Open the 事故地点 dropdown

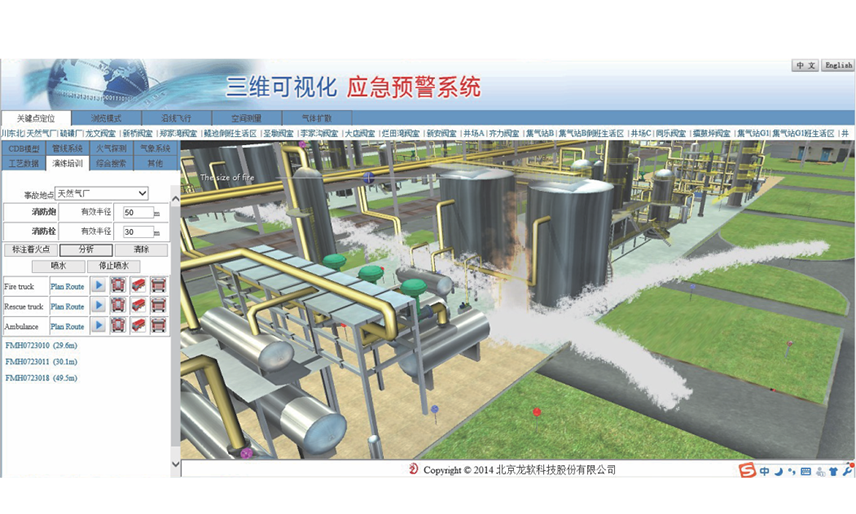tap(101, 193)
